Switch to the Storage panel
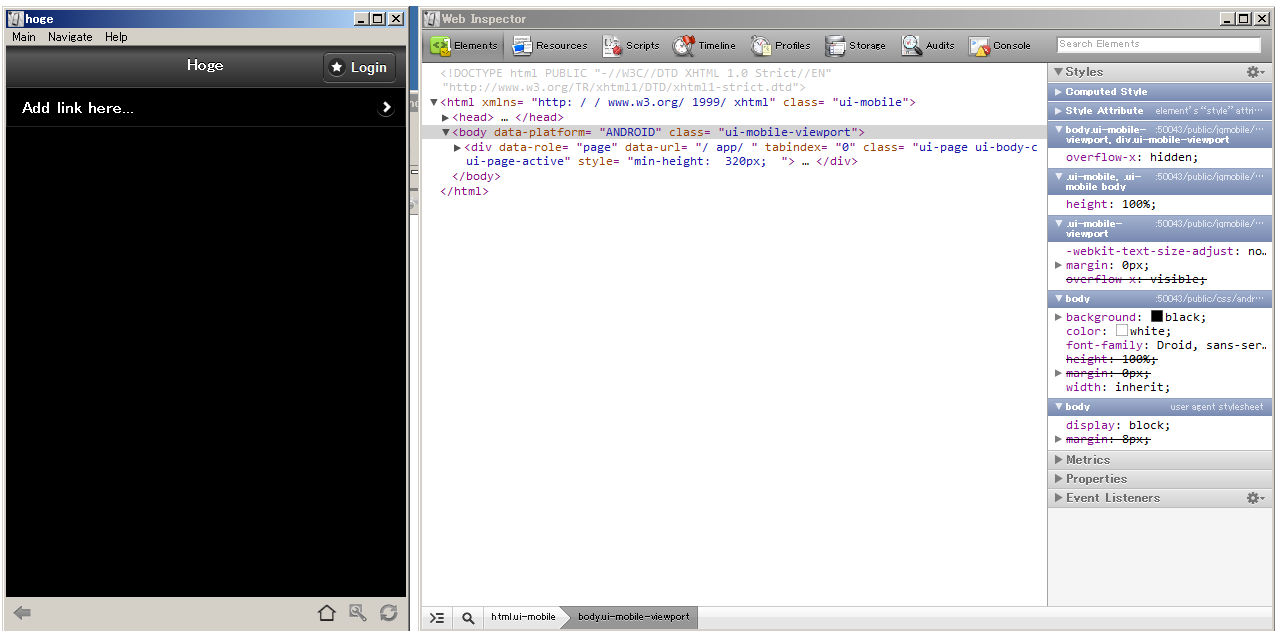Image resolution: width=1275 pixels, height=631 pixels. tap(855, 45)
